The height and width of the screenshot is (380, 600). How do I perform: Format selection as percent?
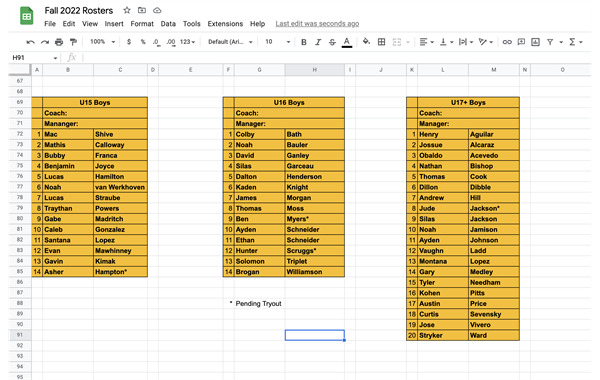[143, 42]
